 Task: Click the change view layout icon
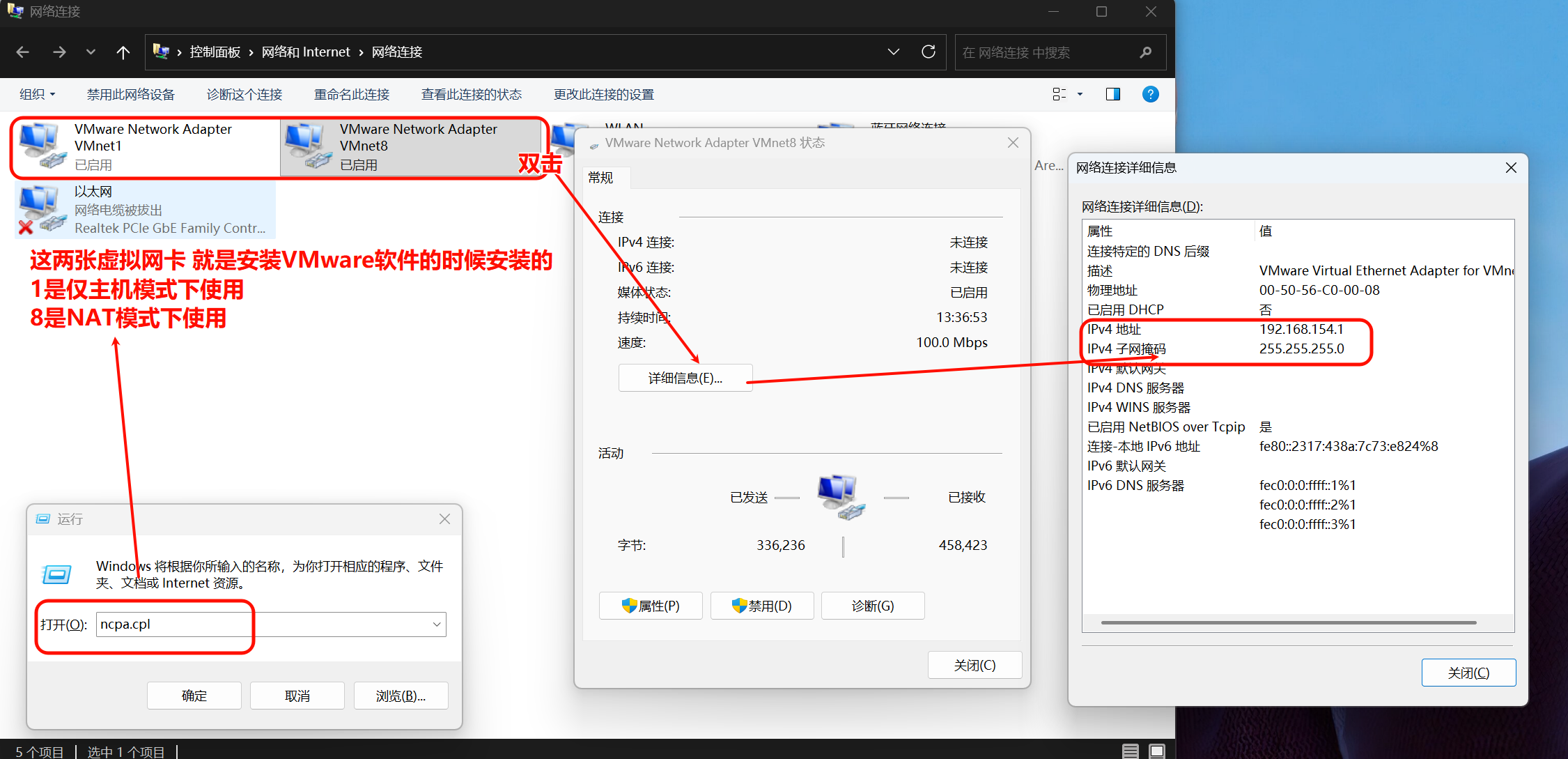[x=1059, y=94]
